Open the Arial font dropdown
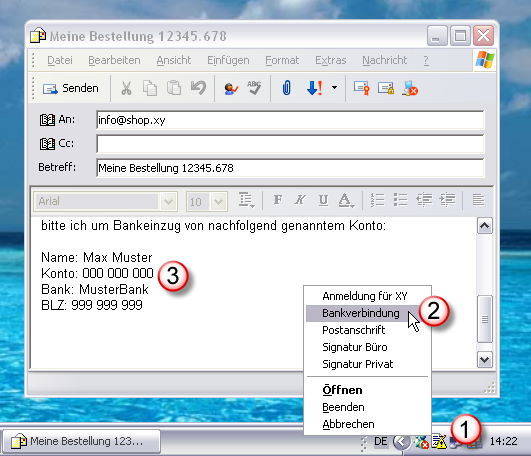 (x=168, y=202)
